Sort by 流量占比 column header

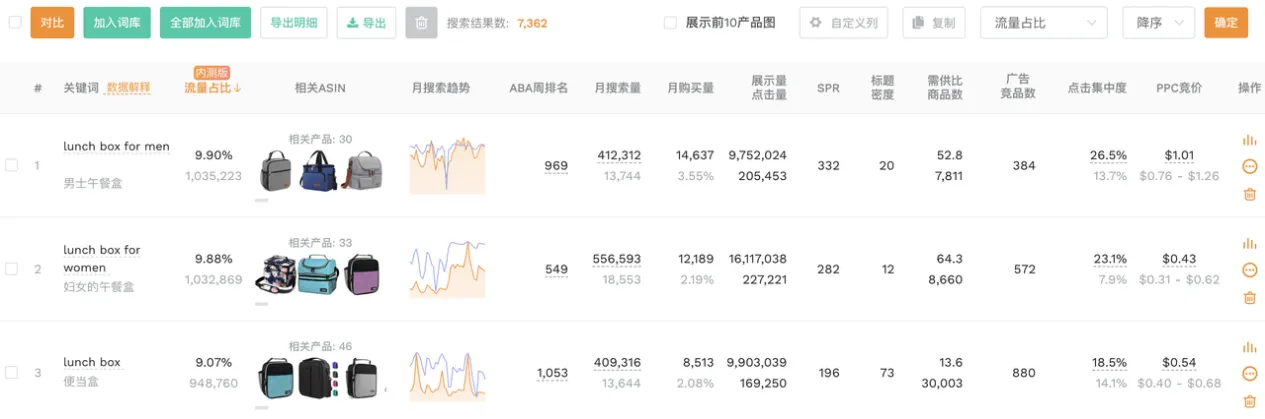pyautogui.click(x=213, y=88)
